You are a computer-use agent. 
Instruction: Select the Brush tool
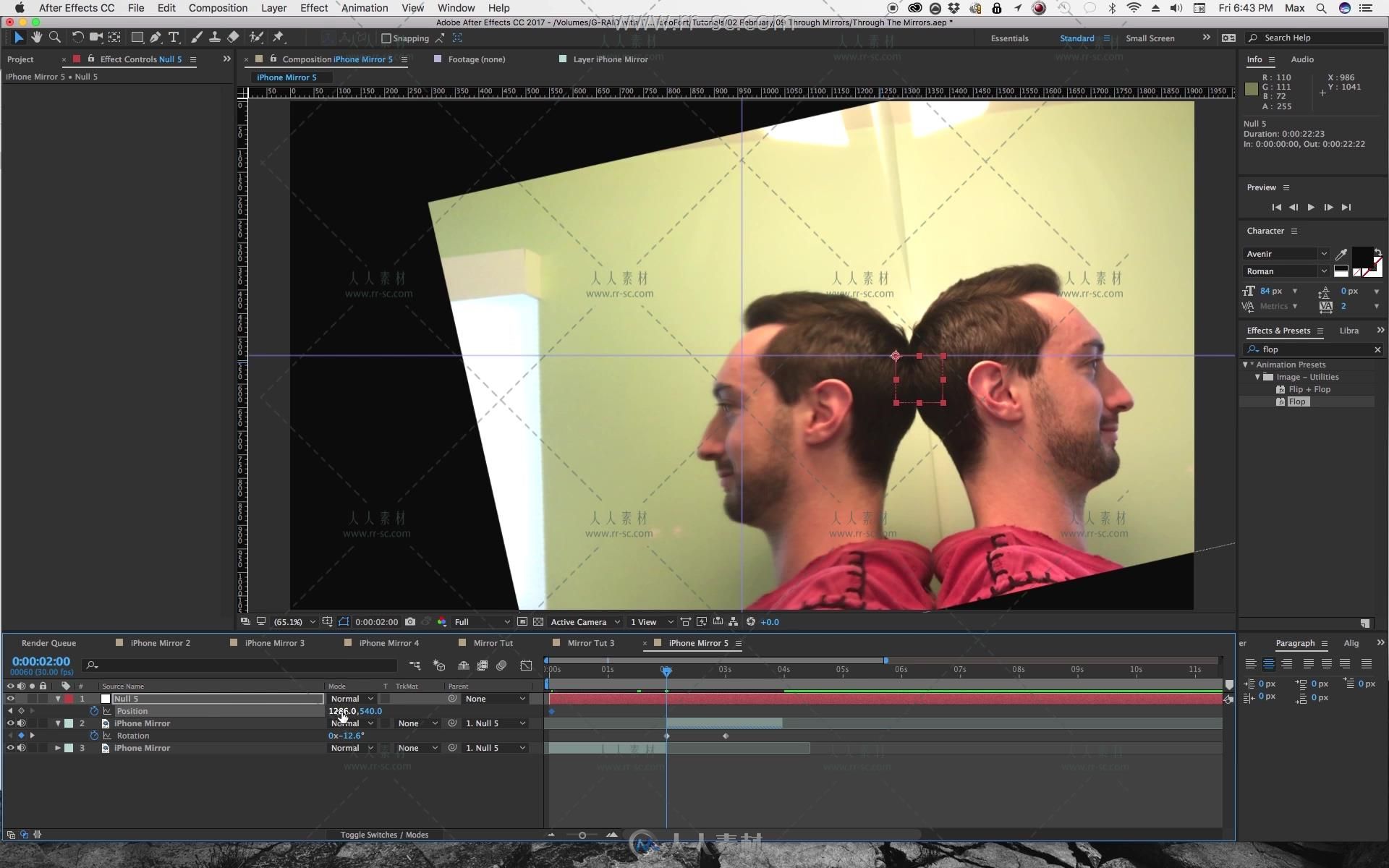point(196,38)
